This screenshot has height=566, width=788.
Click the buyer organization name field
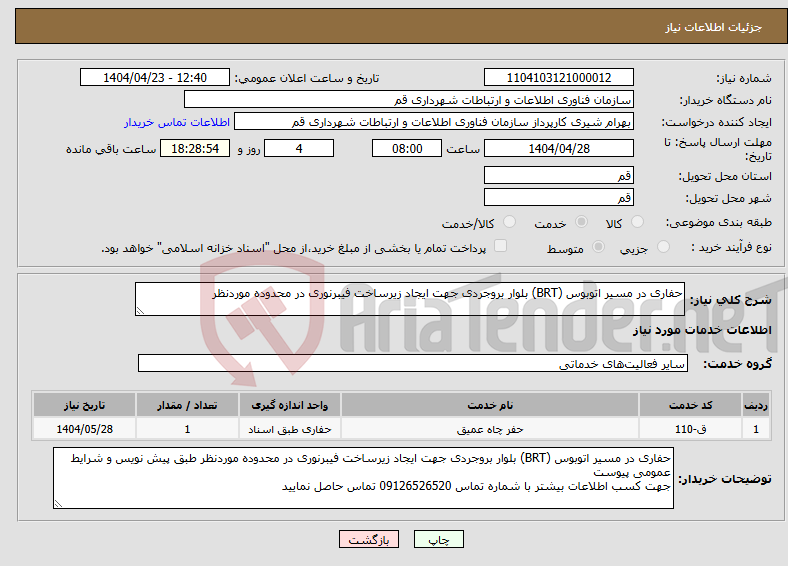(x=409, y=100)
